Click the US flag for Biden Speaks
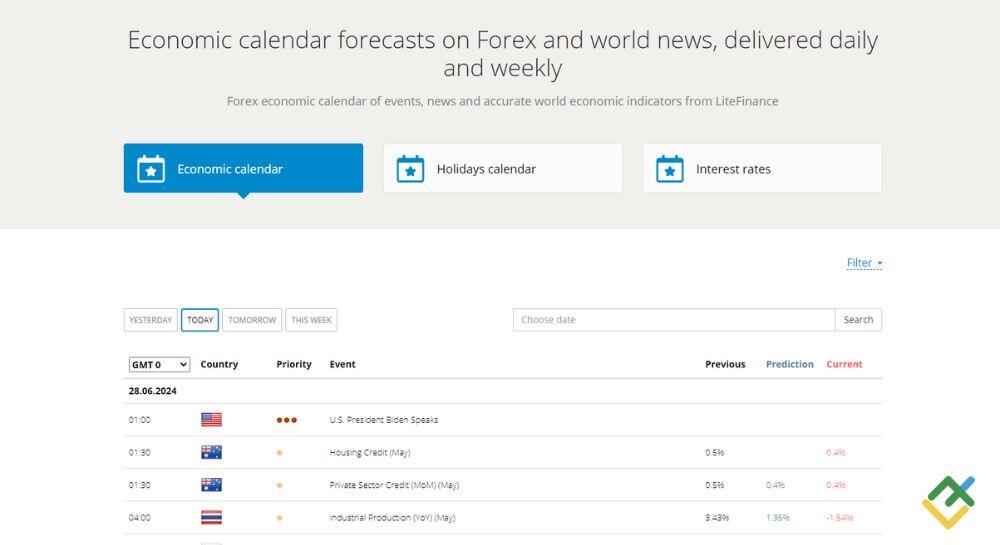 [211, 420]
